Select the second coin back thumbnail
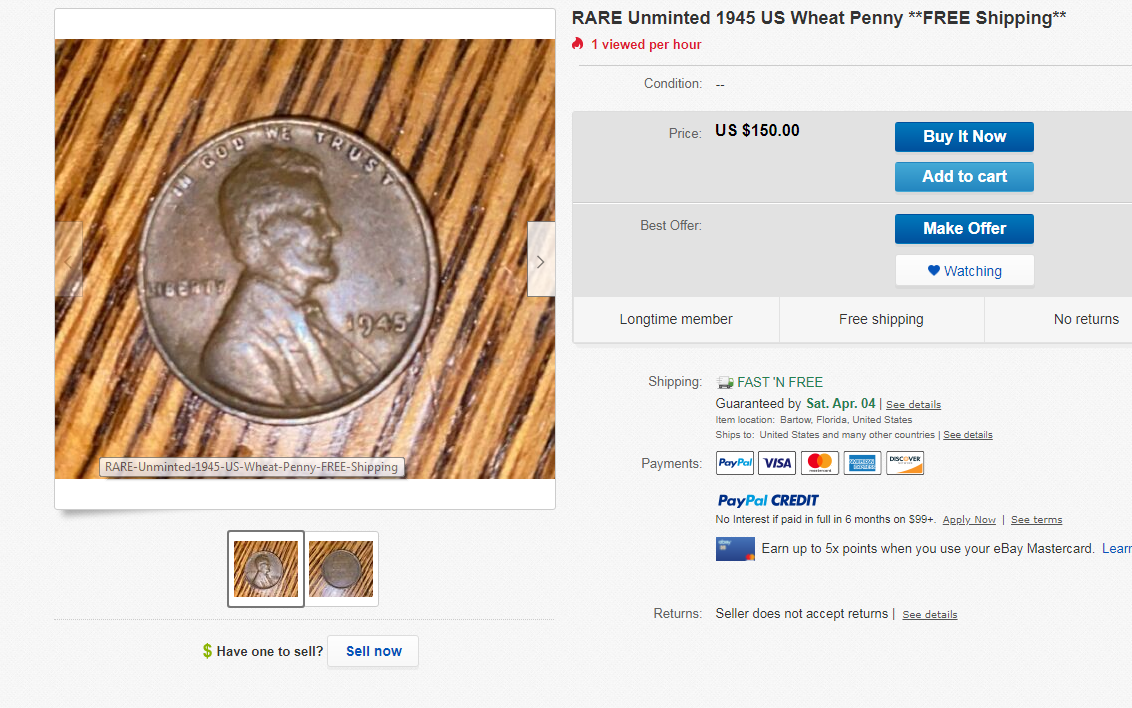Screen dimensions: 1132x708 [341, 568]
